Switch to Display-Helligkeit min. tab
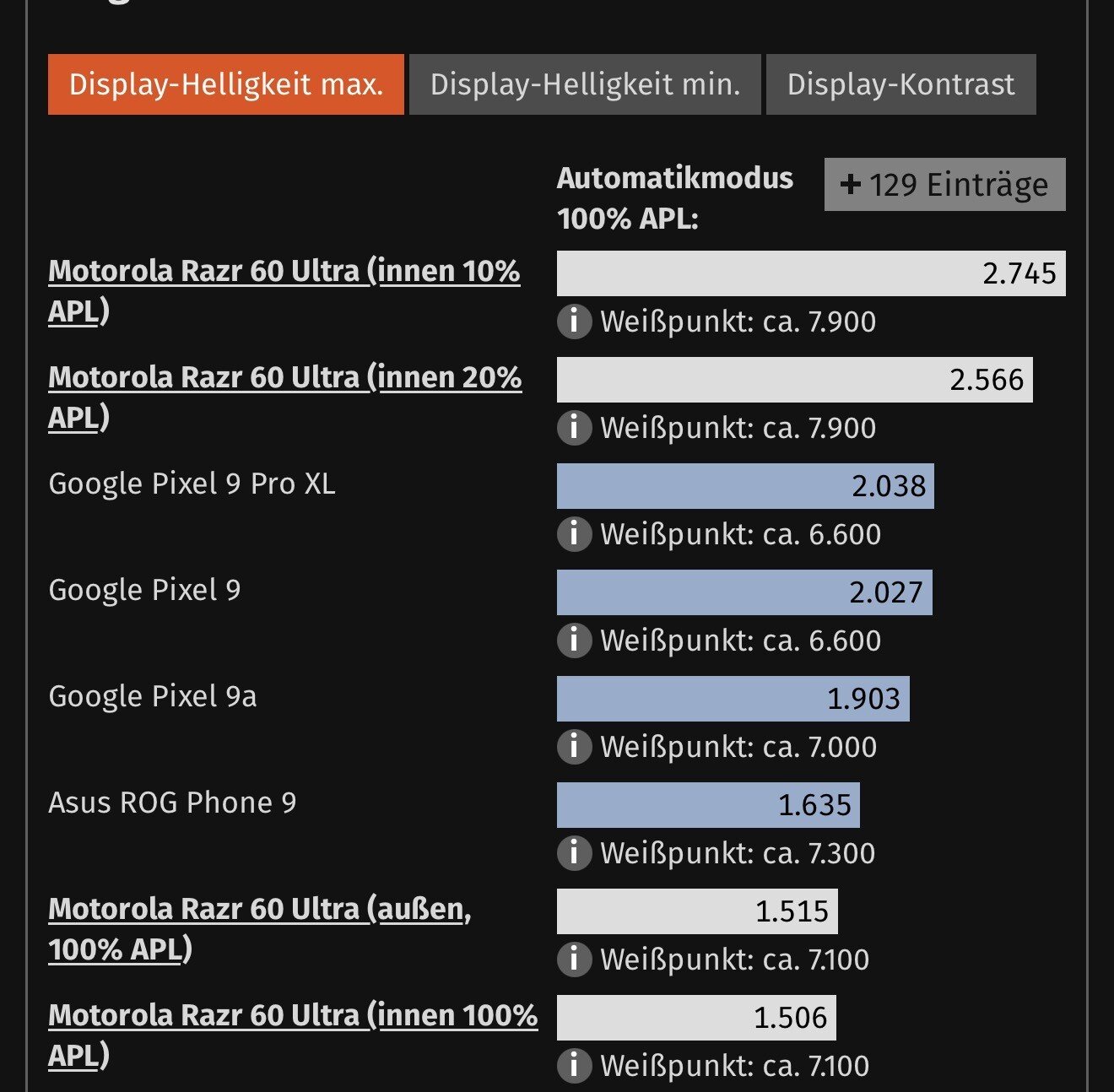Image resolution: width=1114 pixels, height=1092 pixels. tap(585, 84)
